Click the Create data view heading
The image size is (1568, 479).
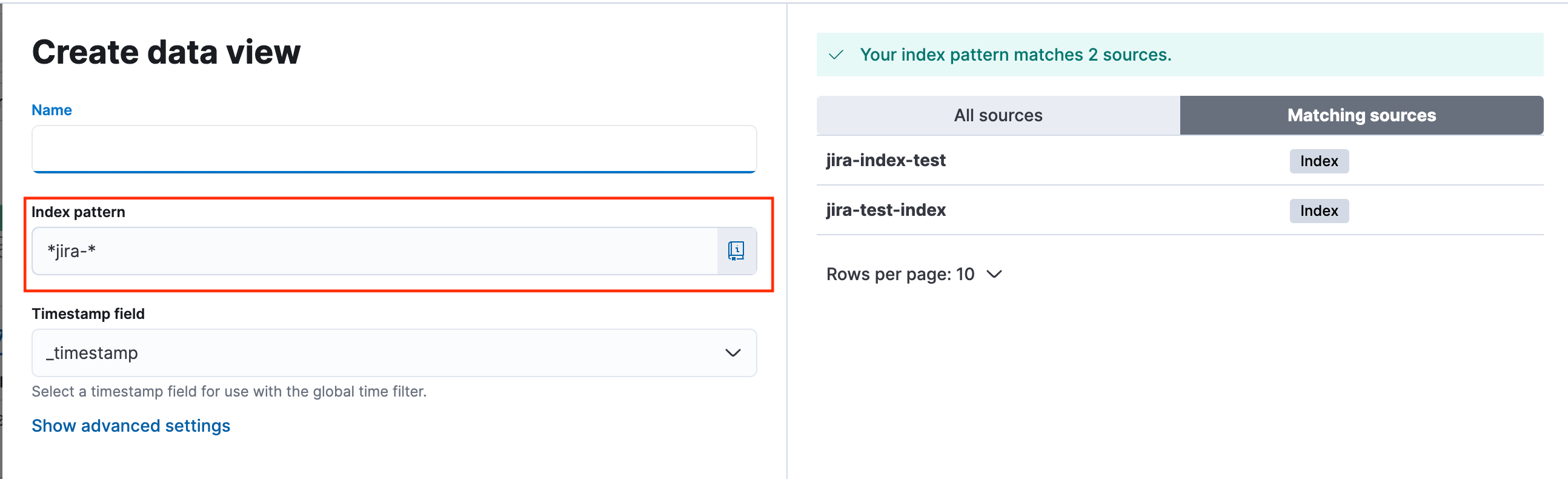pos(166,52)
